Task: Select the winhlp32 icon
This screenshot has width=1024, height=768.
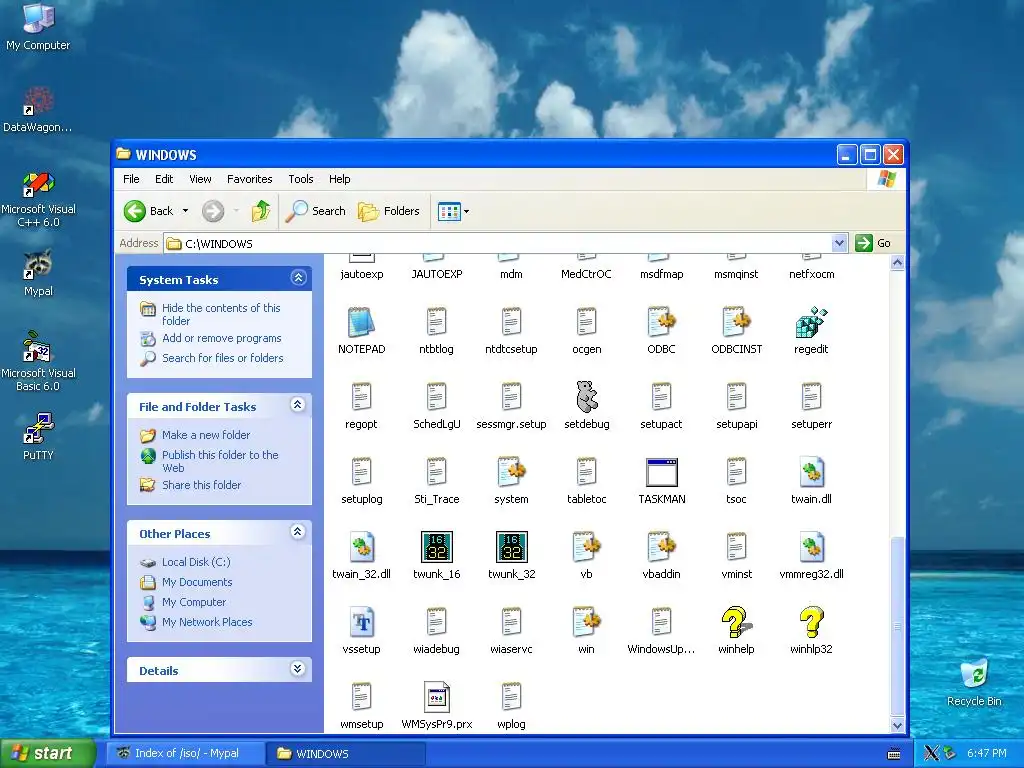Action: click(x=811, y=622)
